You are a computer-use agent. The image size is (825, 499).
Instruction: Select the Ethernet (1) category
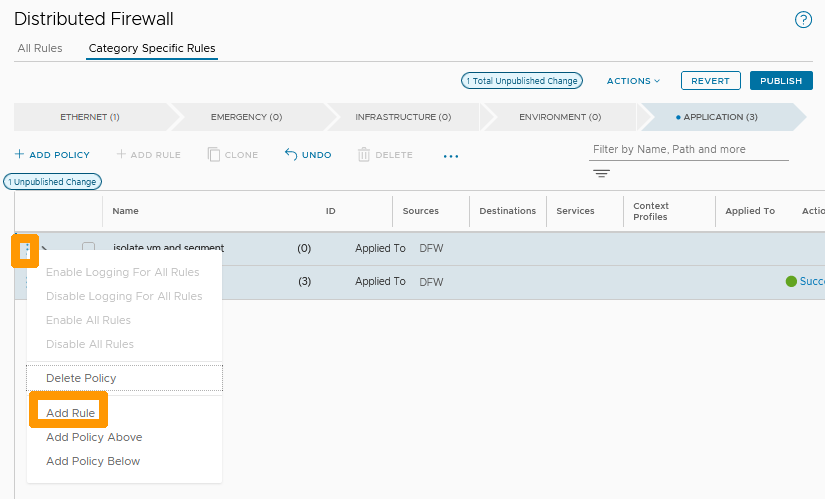[90, 117]
